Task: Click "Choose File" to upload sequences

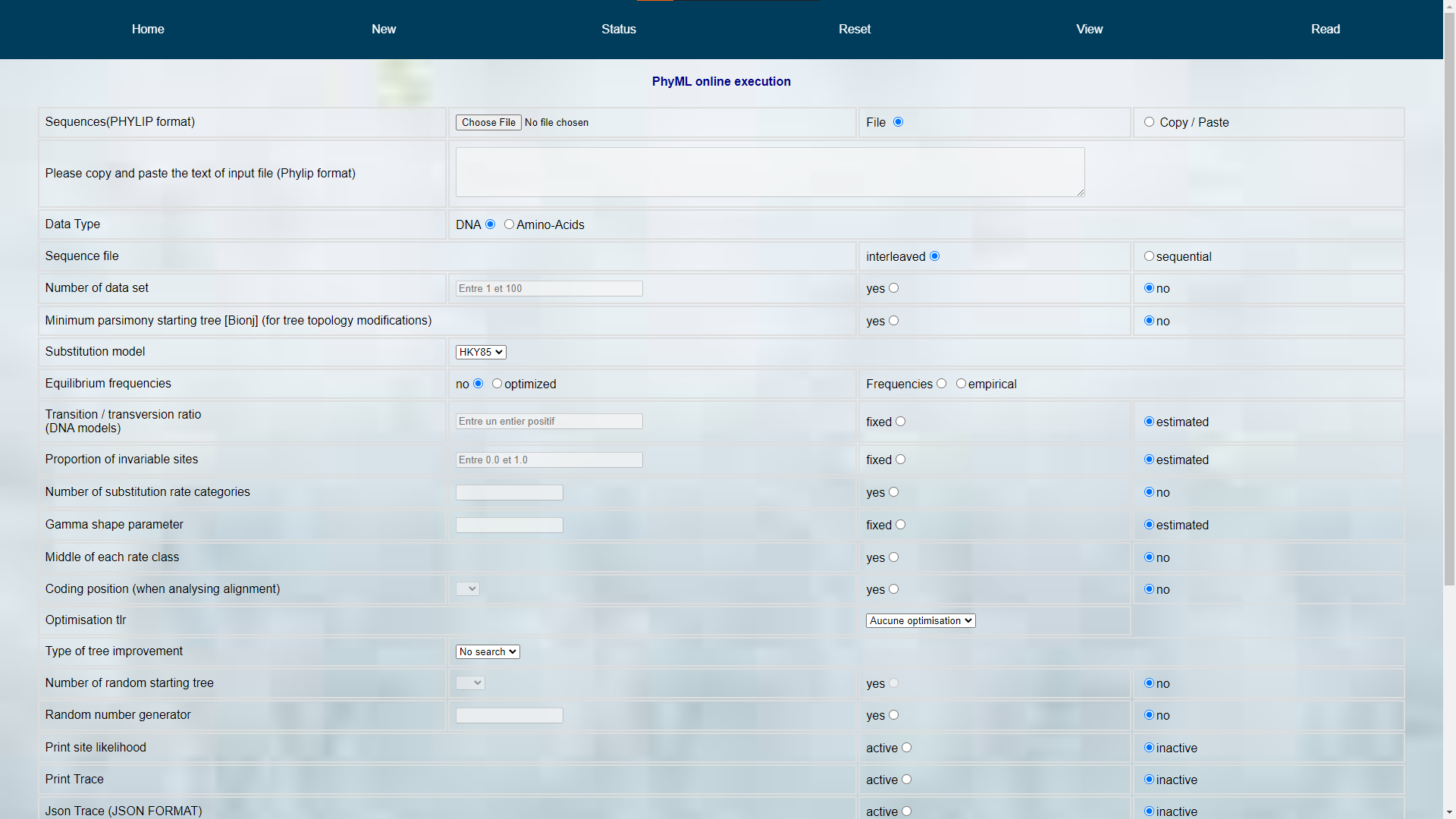Action: pyautogui.click(x=488, y=122)
